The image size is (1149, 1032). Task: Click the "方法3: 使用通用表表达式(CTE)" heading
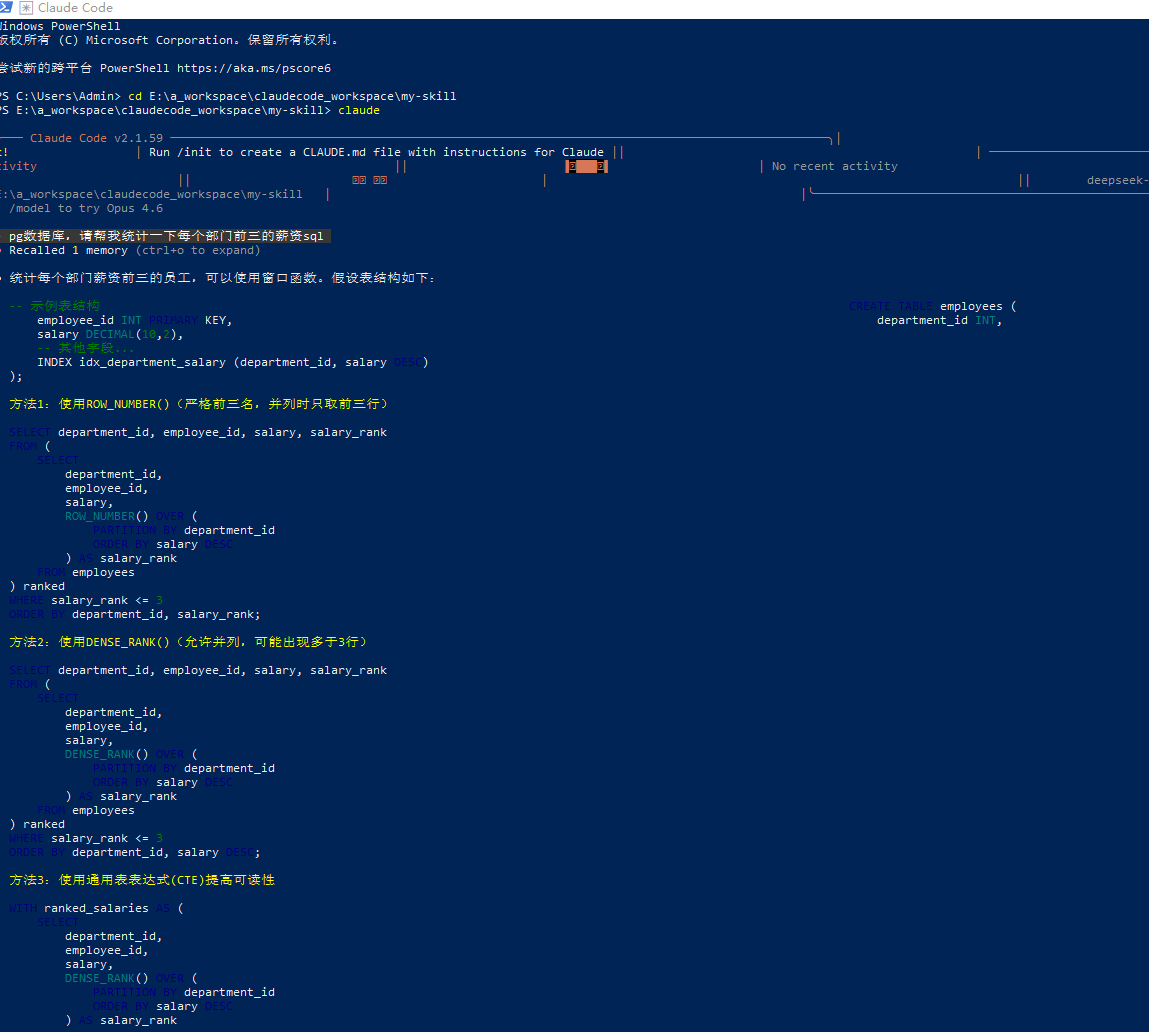point(142,880)
